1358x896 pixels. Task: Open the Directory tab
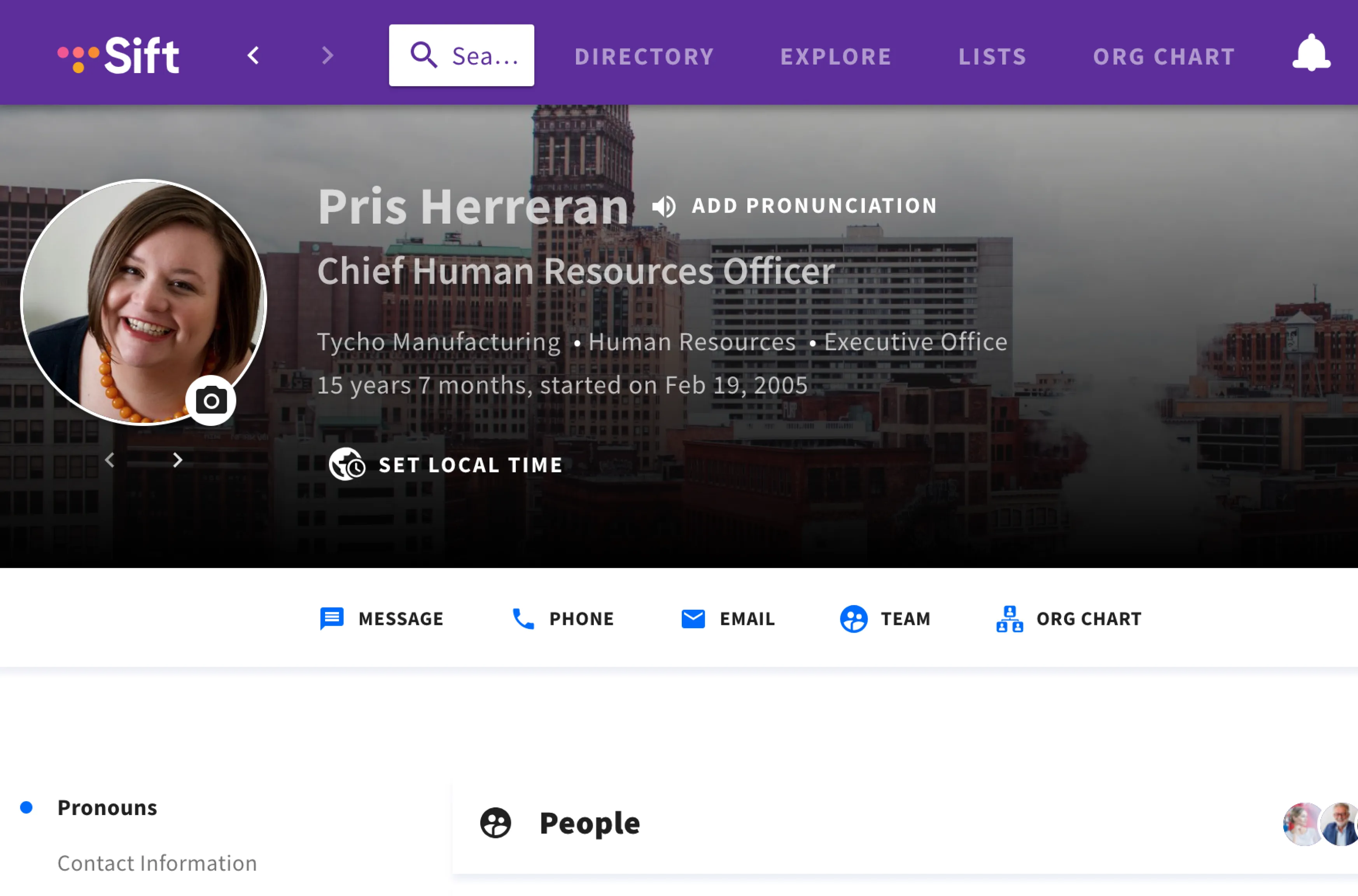(644, 56)
